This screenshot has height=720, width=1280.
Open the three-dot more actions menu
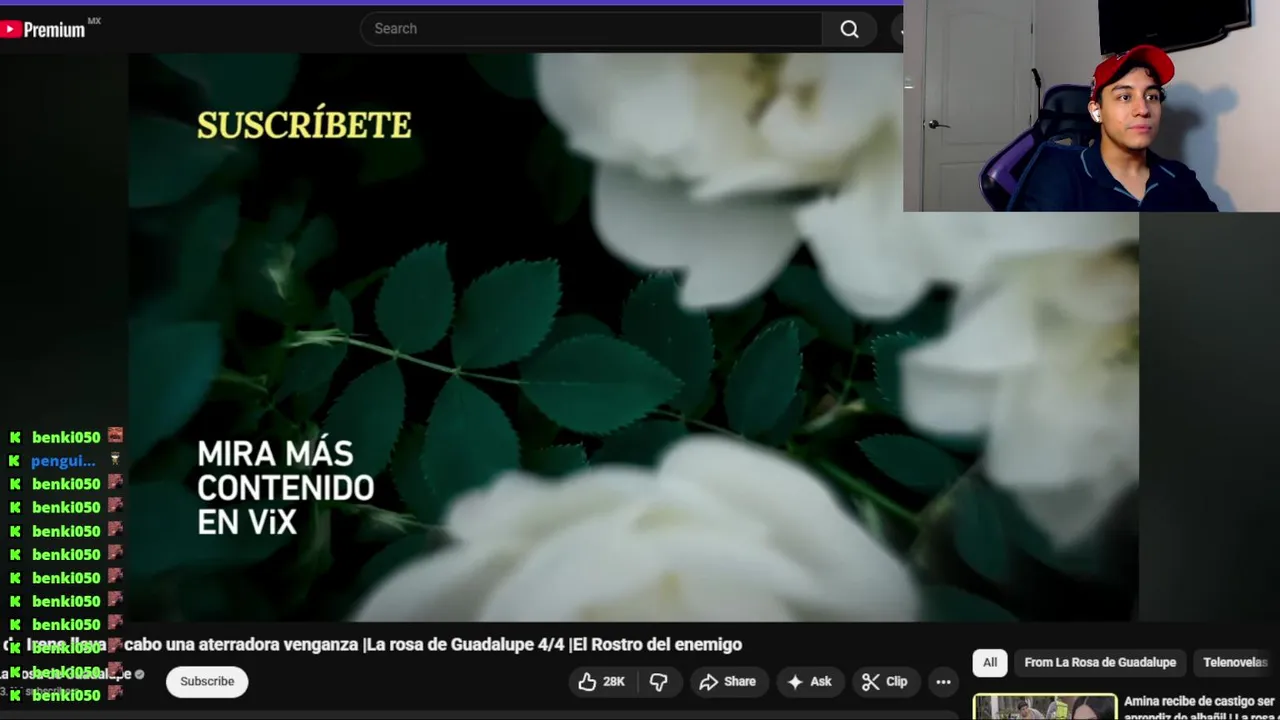pyautogui.click(x=943, y=682)
